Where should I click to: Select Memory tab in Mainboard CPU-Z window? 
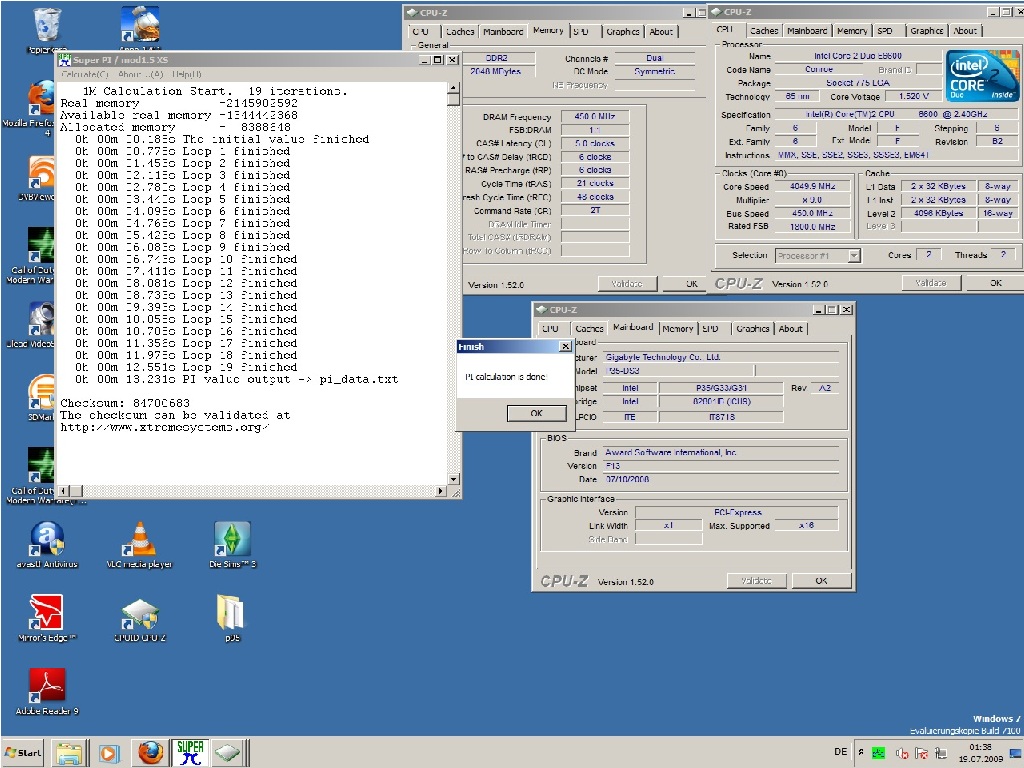(677, 328)
